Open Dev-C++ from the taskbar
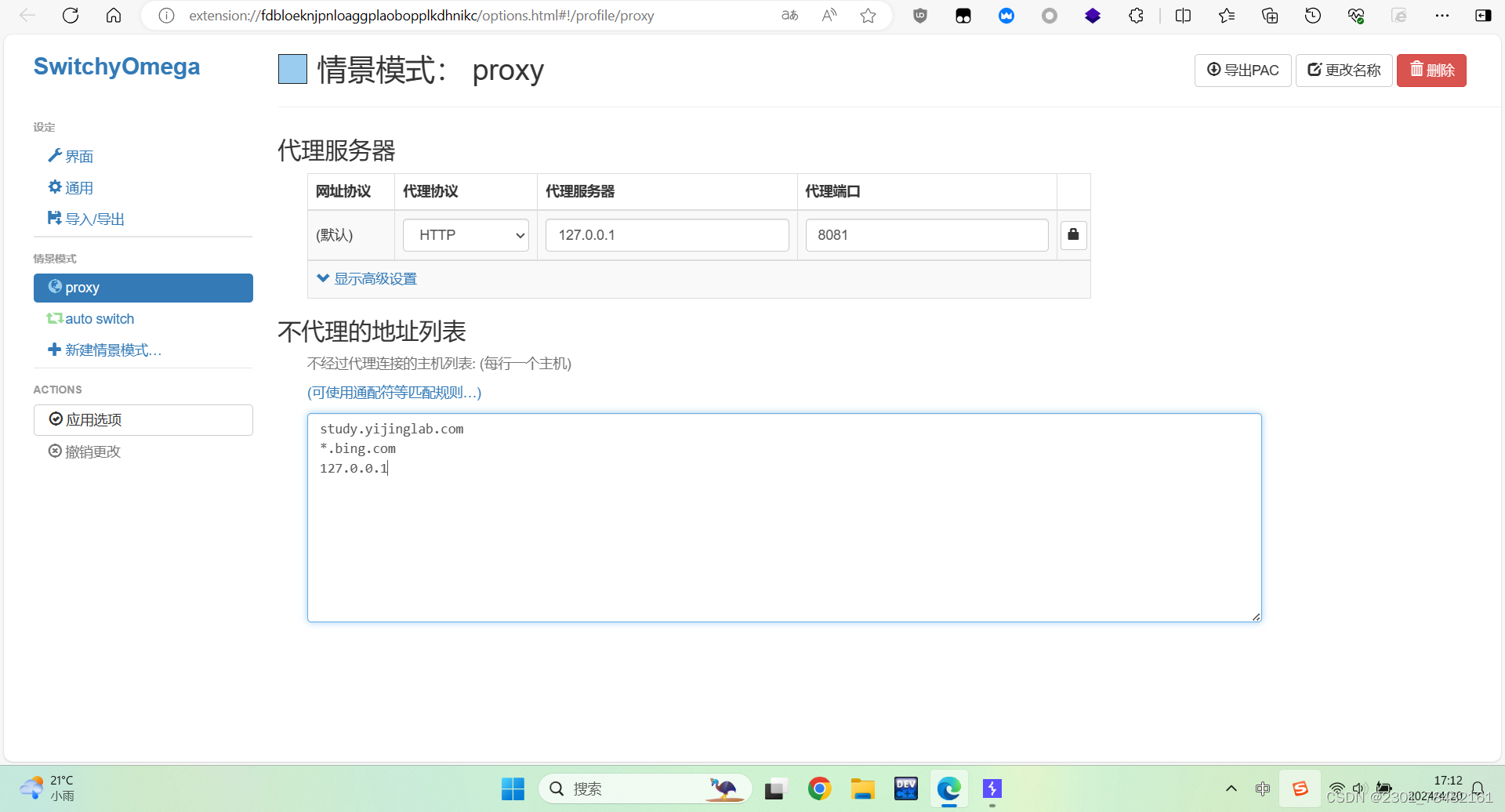Image resolution: width=1505 pixels, height=812 pixels. (905, 788)
